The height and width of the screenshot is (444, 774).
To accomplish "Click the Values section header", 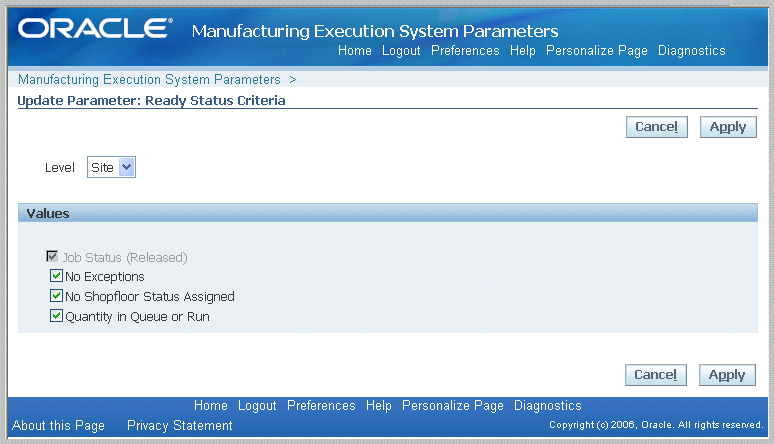I will [x=387, y=213].
